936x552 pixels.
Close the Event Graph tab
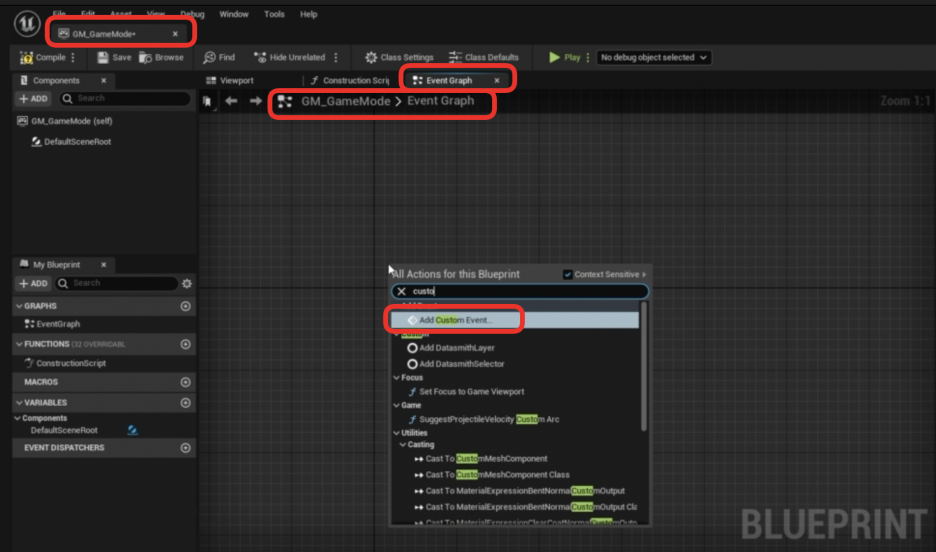(x=497, y=80)
